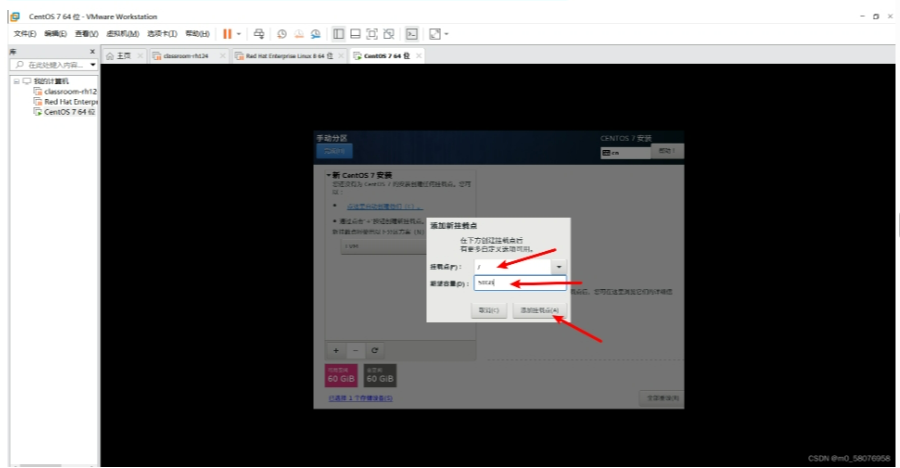Open the 查看(V) menu
The image size is (900, 468).
click(x=86, y=34)
